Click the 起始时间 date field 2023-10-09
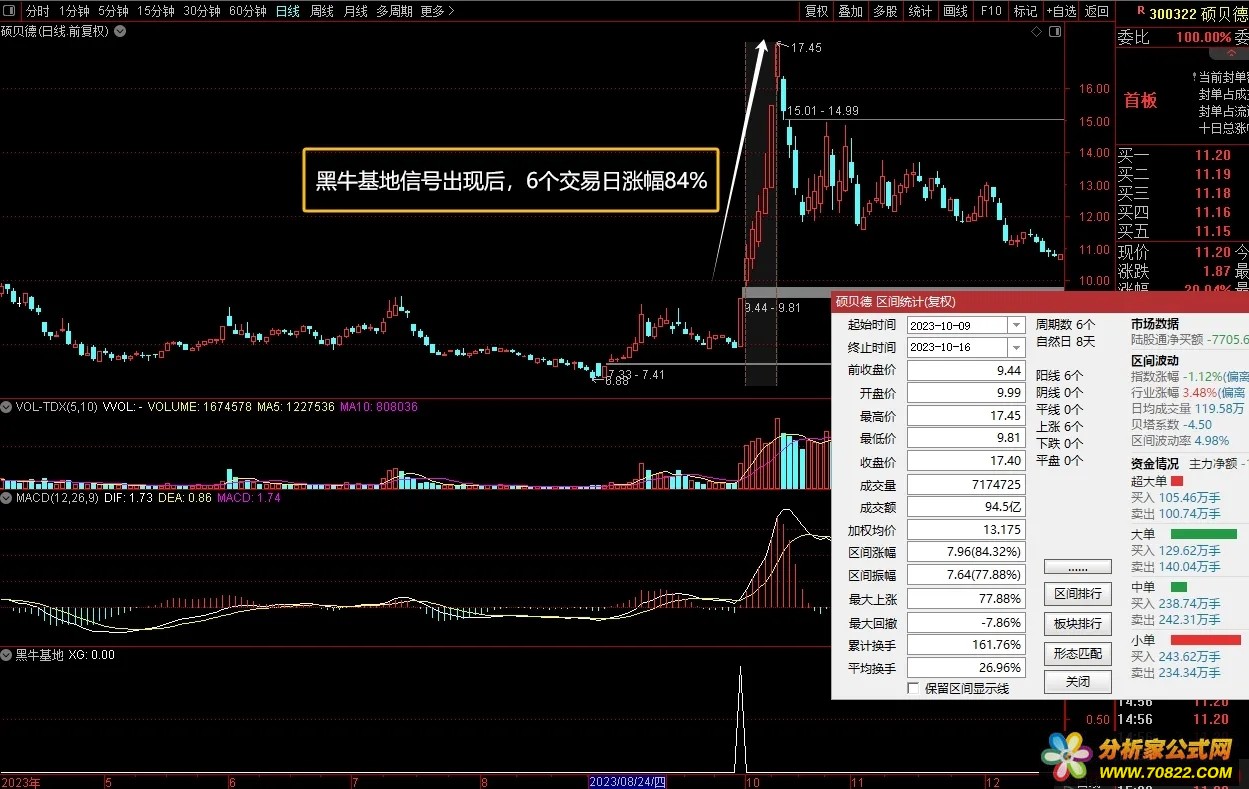 click(958, 325)
